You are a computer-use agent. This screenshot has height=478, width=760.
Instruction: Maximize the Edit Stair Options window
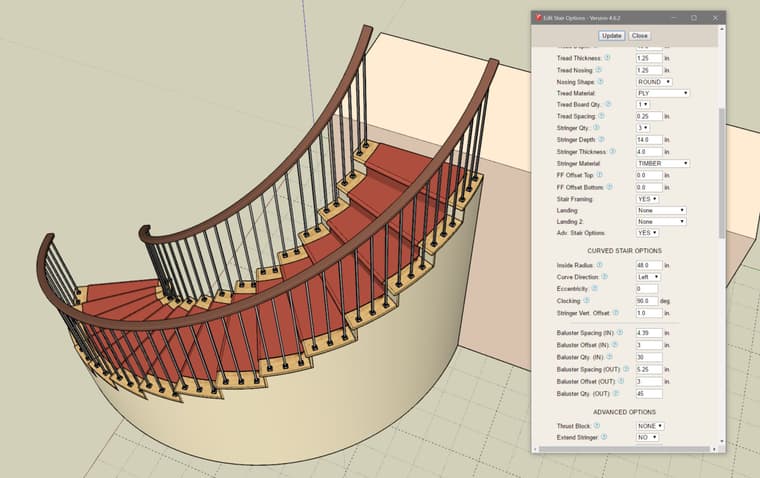[x=694, y=17]
